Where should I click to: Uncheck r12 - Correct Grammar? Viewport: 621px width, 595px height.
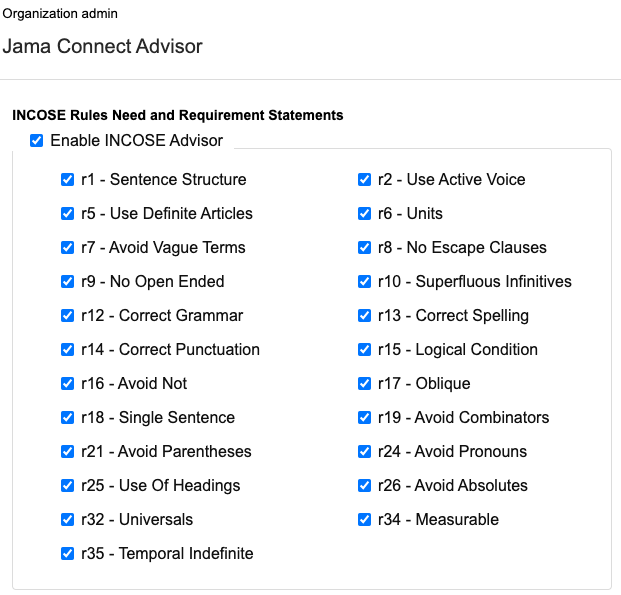coord(68,316)
